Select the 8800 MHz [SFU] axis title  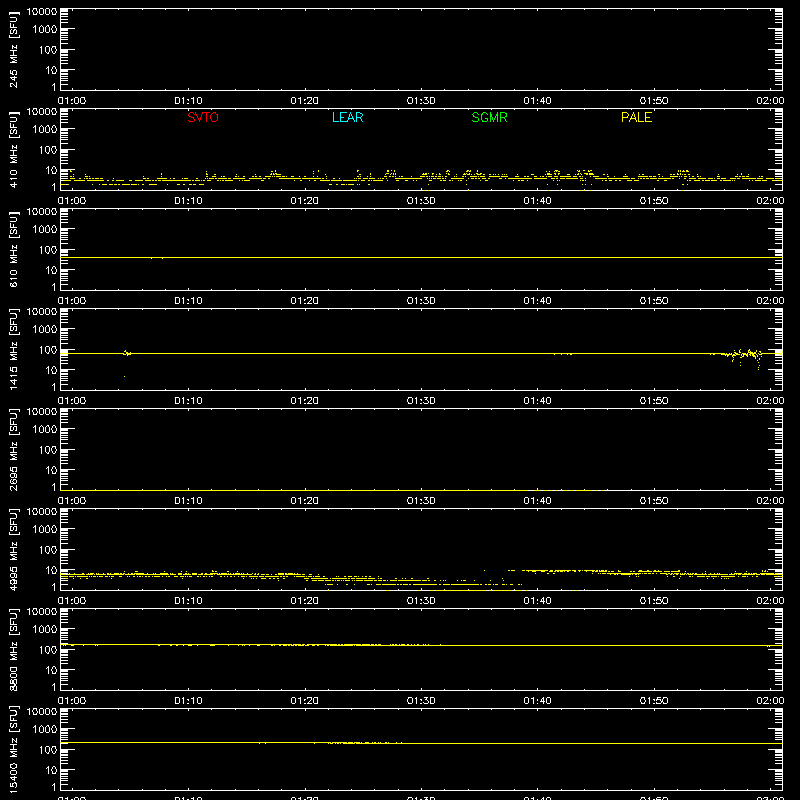[13, 649]
